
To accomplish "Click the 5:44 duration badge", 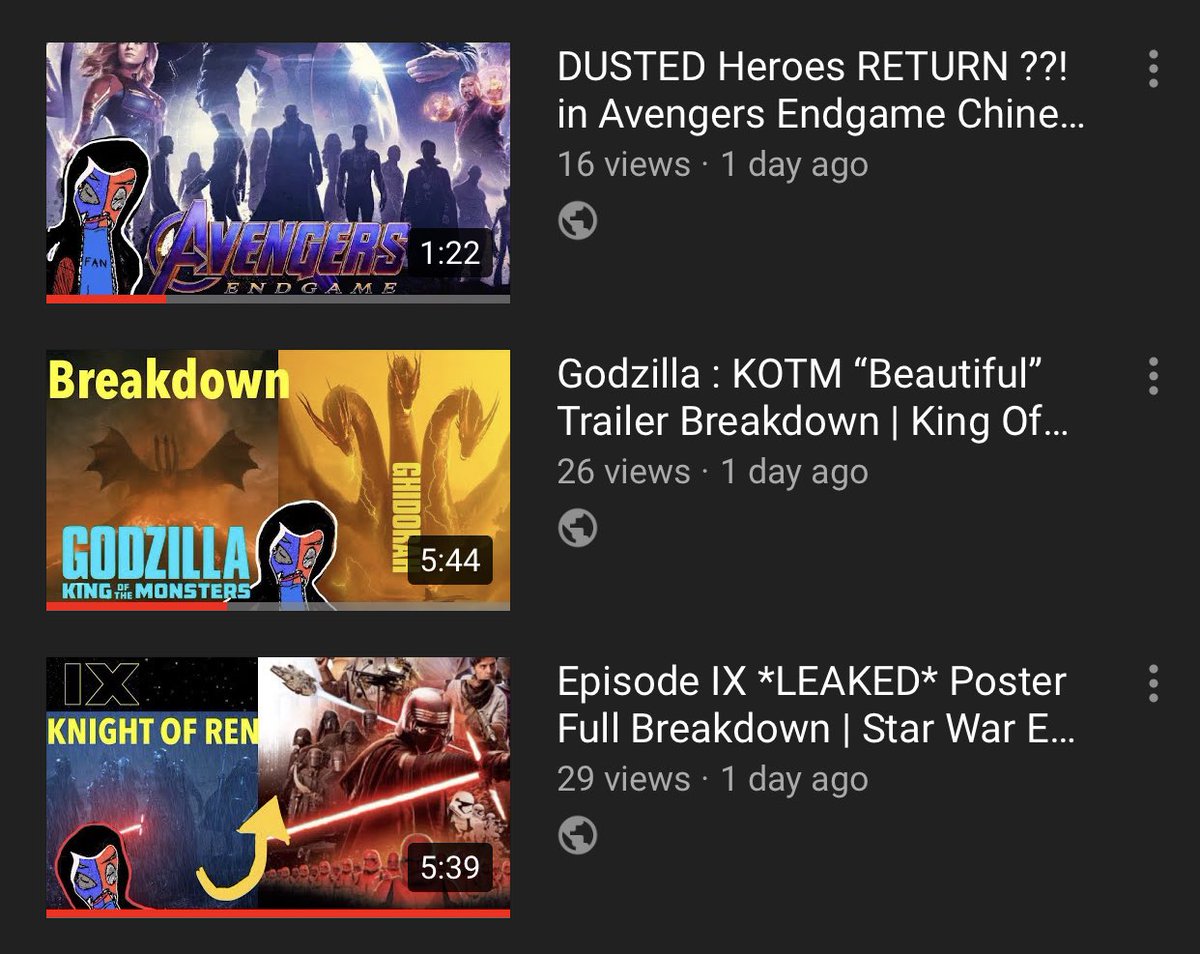I will pyautogui.click(x=450, y=560).
